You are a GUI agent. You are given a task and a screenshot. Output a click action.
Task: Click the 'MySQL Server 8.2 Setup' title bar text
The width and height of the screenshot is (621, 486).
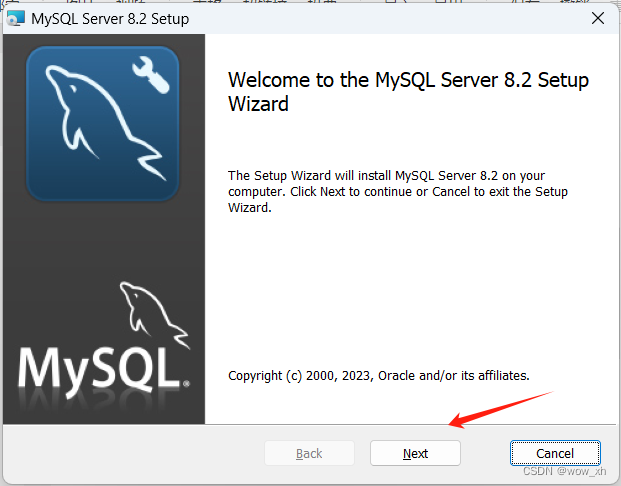110,19
